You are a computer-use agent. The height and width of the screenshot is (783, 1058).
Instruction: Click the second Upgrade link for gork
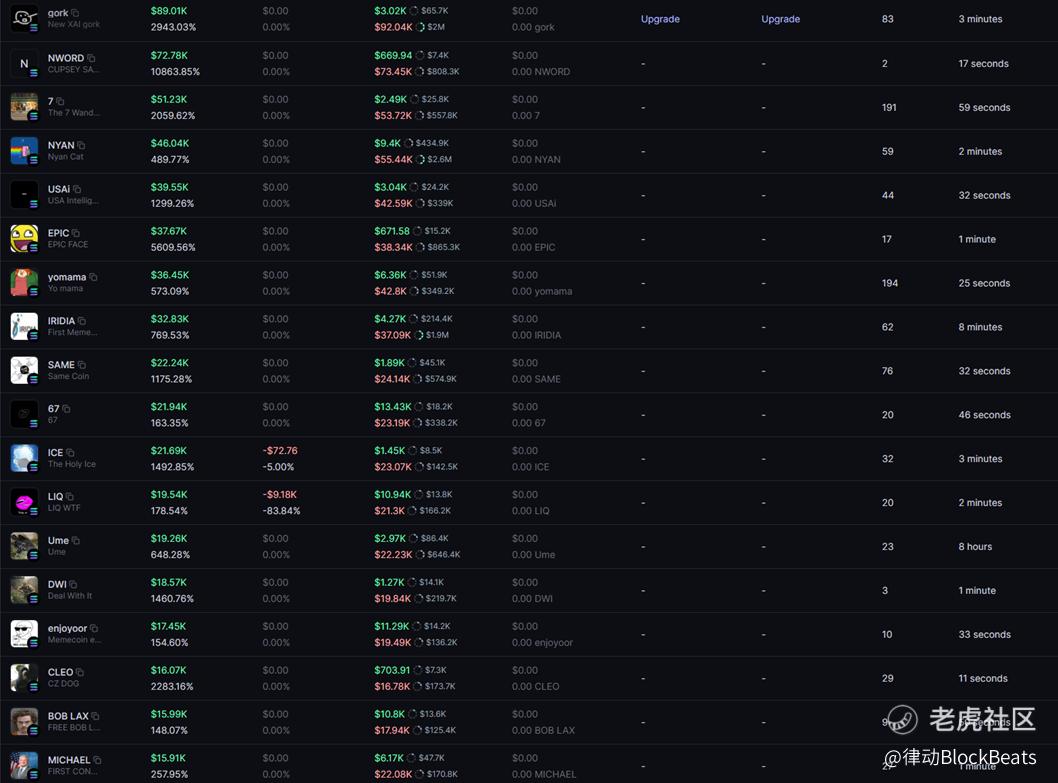780,19
